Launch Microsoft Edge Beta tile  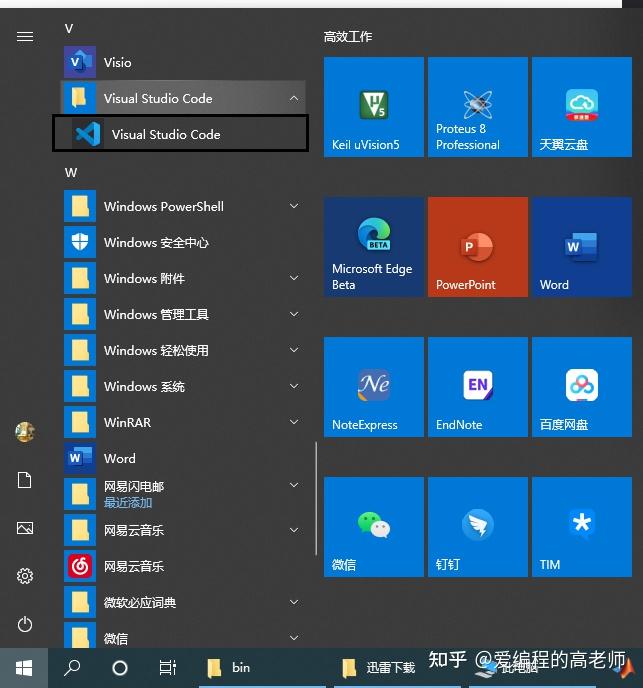374,247
